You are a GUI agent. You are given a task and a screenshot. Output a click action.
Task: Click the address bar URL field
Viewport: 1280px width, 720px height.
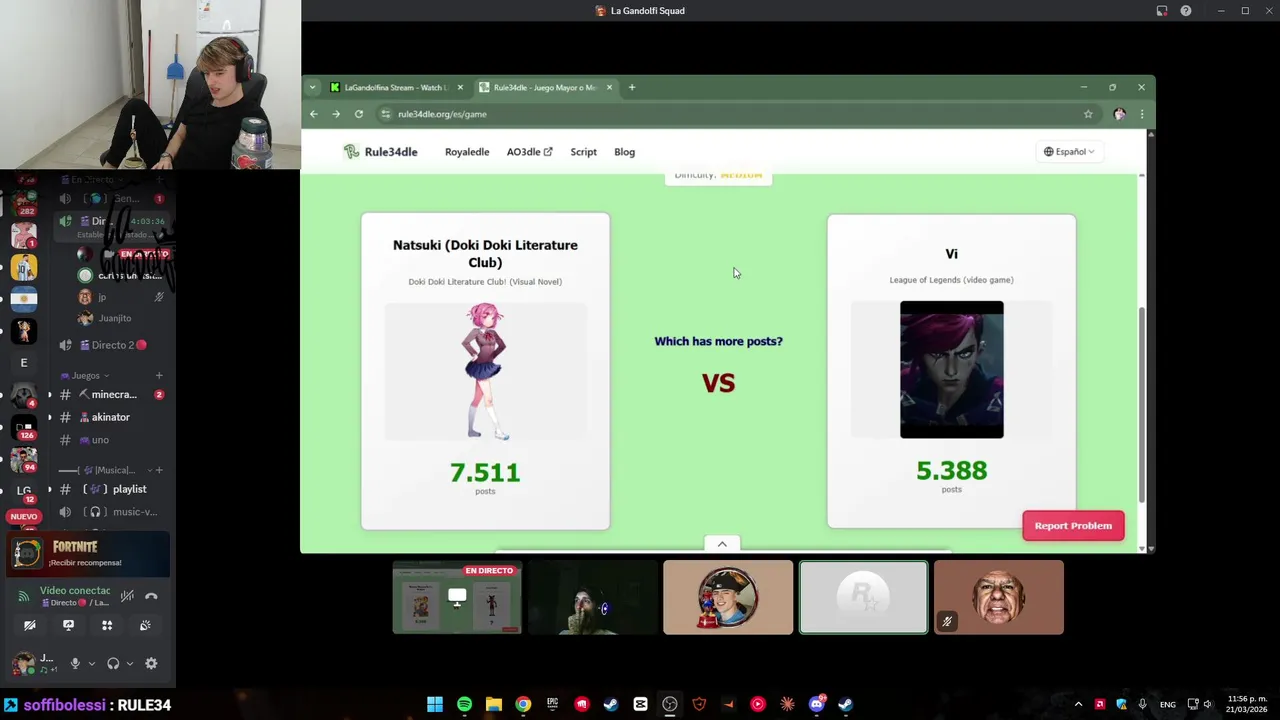pos(740,114)
